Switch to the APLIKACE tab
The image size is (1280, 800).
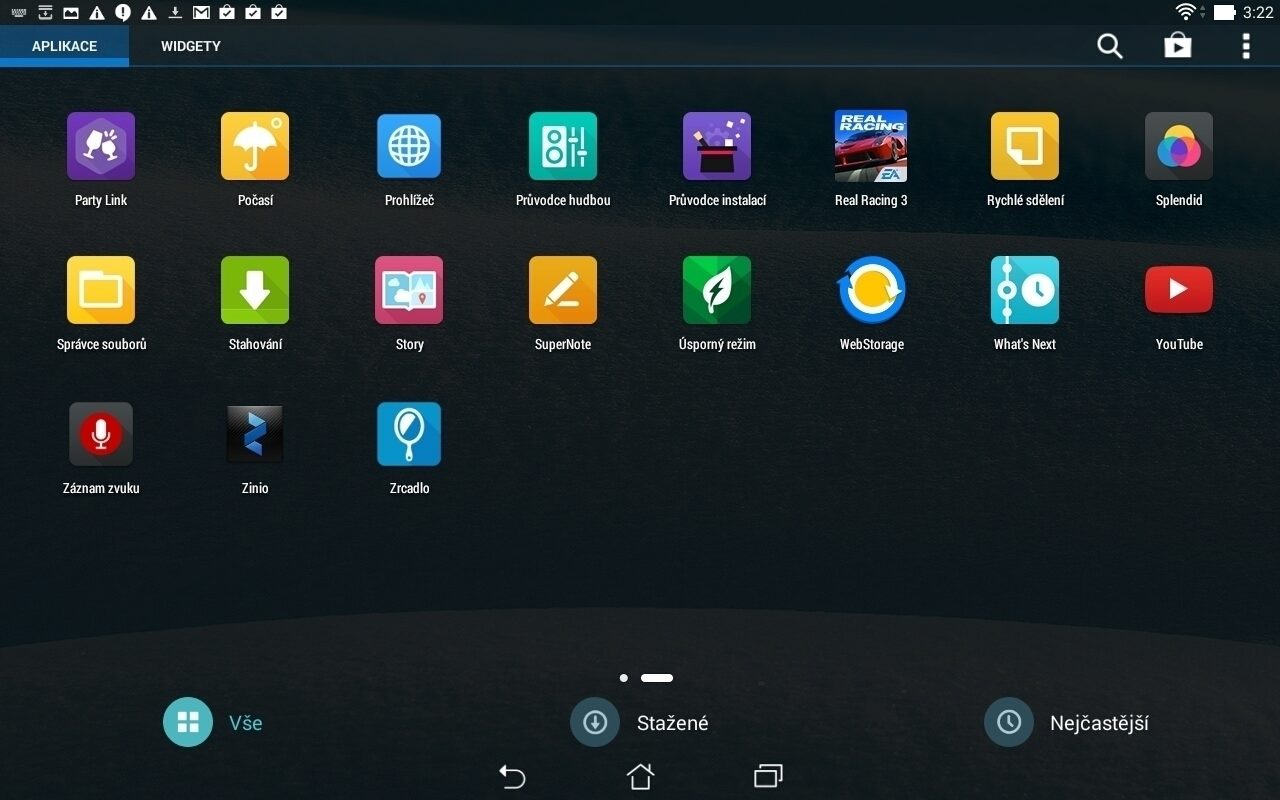(64, 46)
